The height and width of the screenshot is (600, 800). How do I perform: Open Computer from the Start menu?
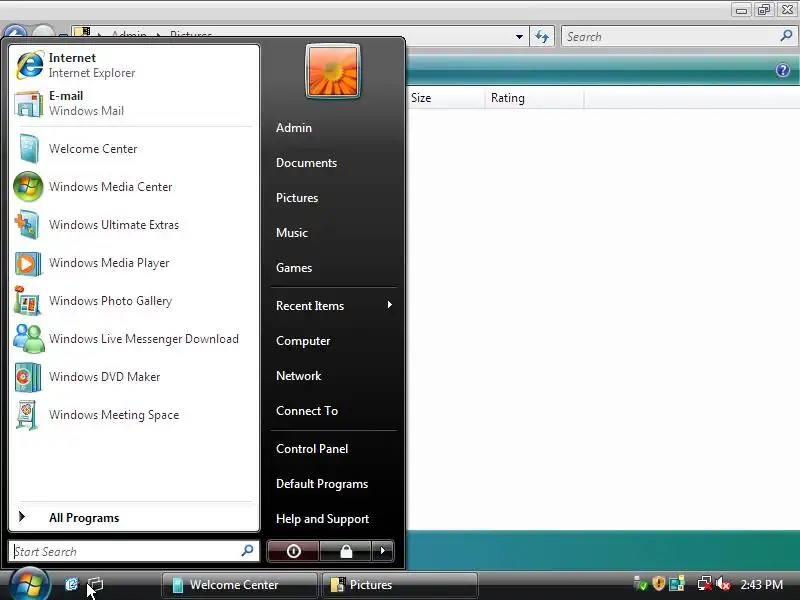pos(303,341)
